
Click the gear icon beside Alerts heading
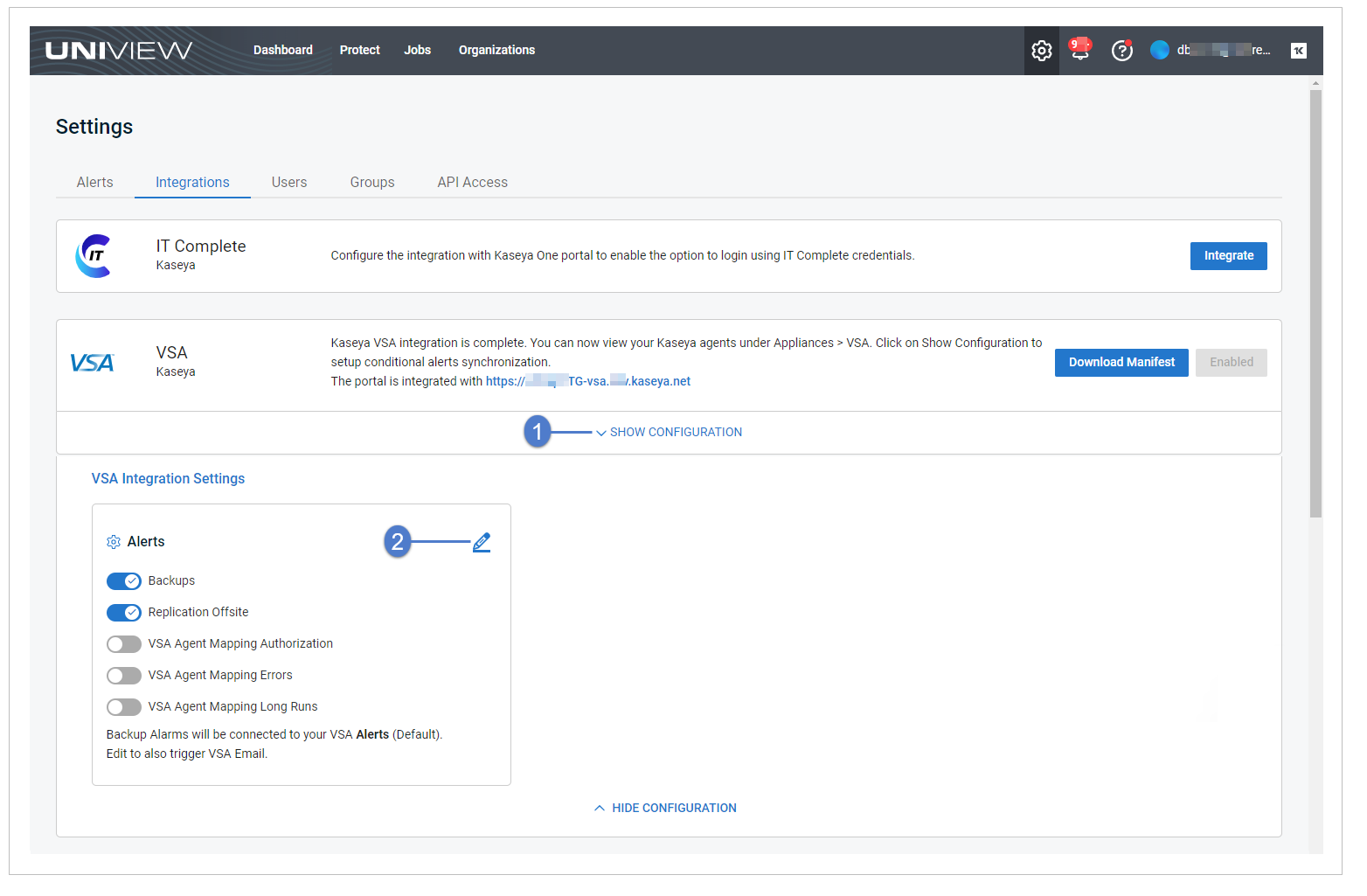pos(114,542)
